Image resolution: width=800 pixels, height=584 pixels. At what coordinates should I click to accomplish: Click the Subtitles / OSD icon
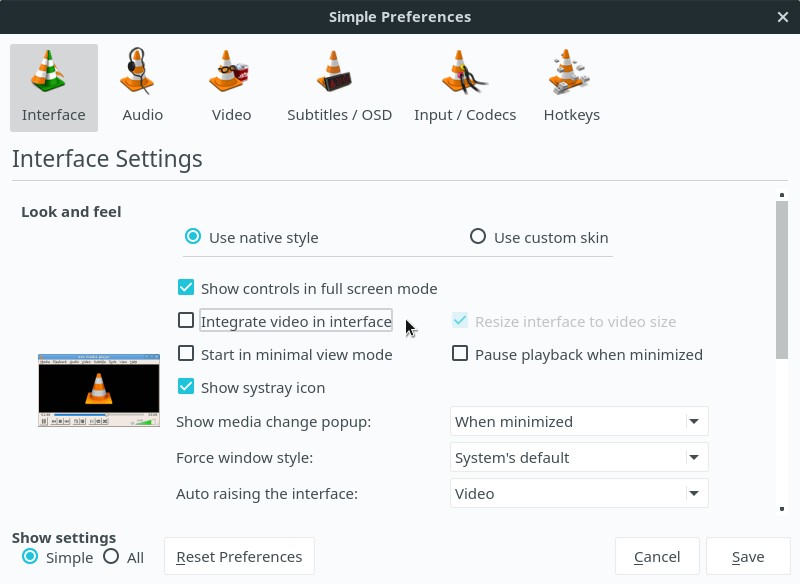[x=339, y=85]
